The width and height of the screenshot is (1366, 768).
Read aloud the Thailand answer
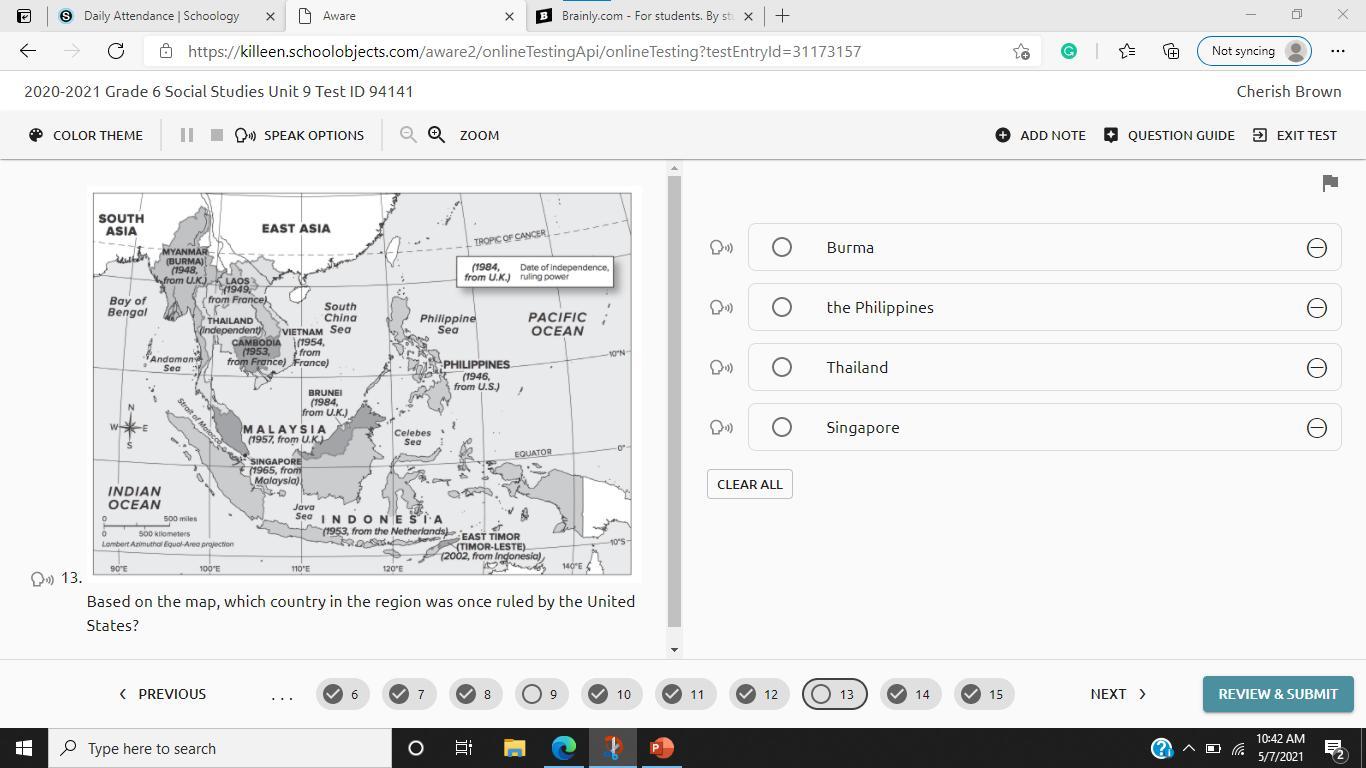tap(721, 368)
